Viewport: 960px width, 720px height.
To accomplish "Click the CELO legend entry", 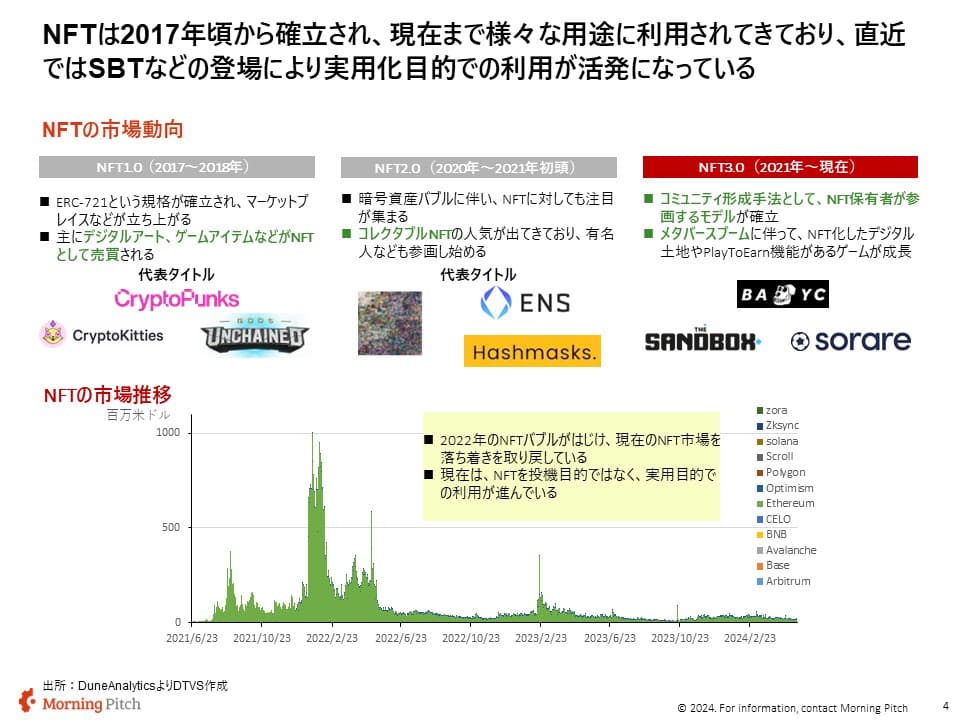I will click(x=774, y=519).
